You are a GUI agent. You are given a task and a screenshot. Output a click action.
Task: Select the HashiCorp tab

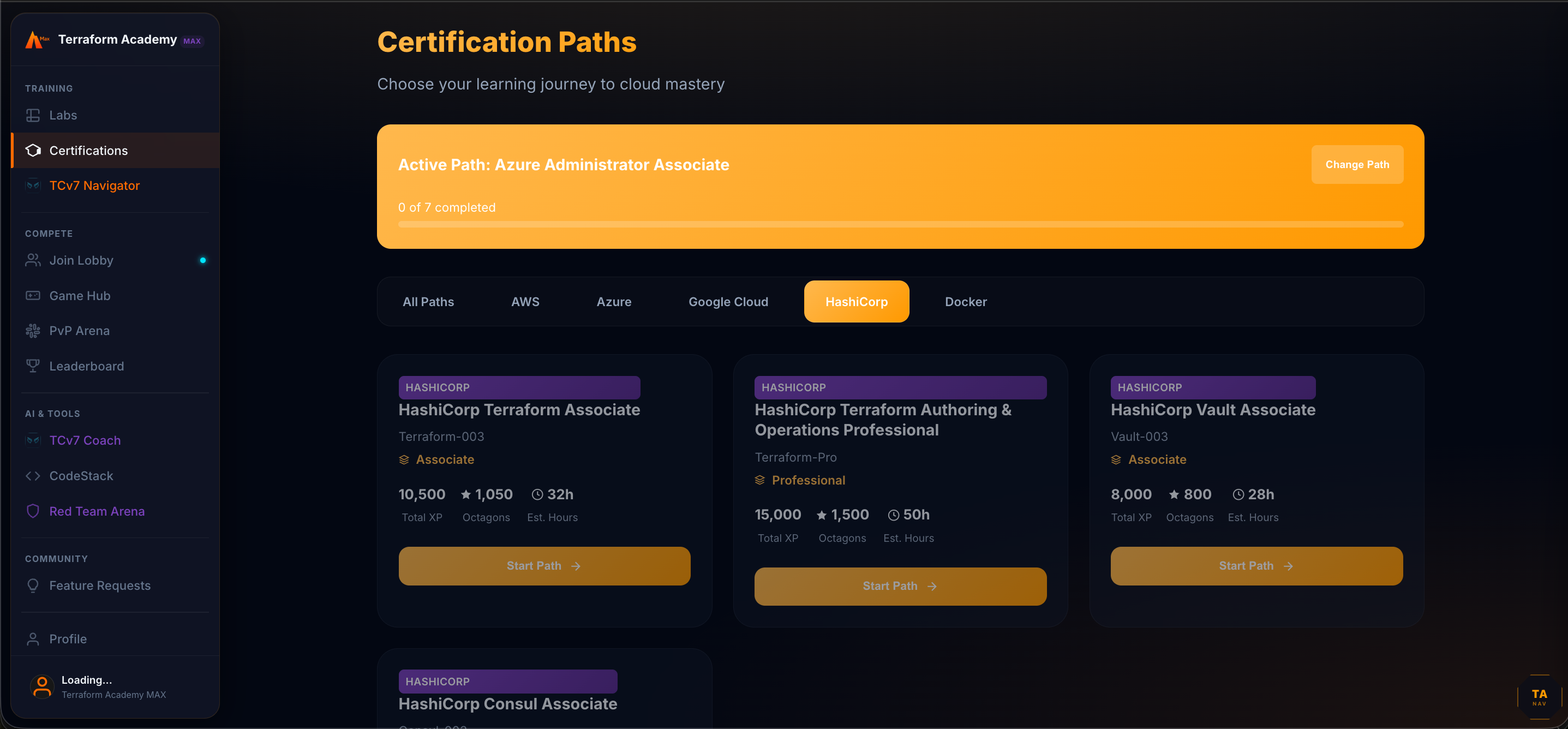tap(857, 301)
